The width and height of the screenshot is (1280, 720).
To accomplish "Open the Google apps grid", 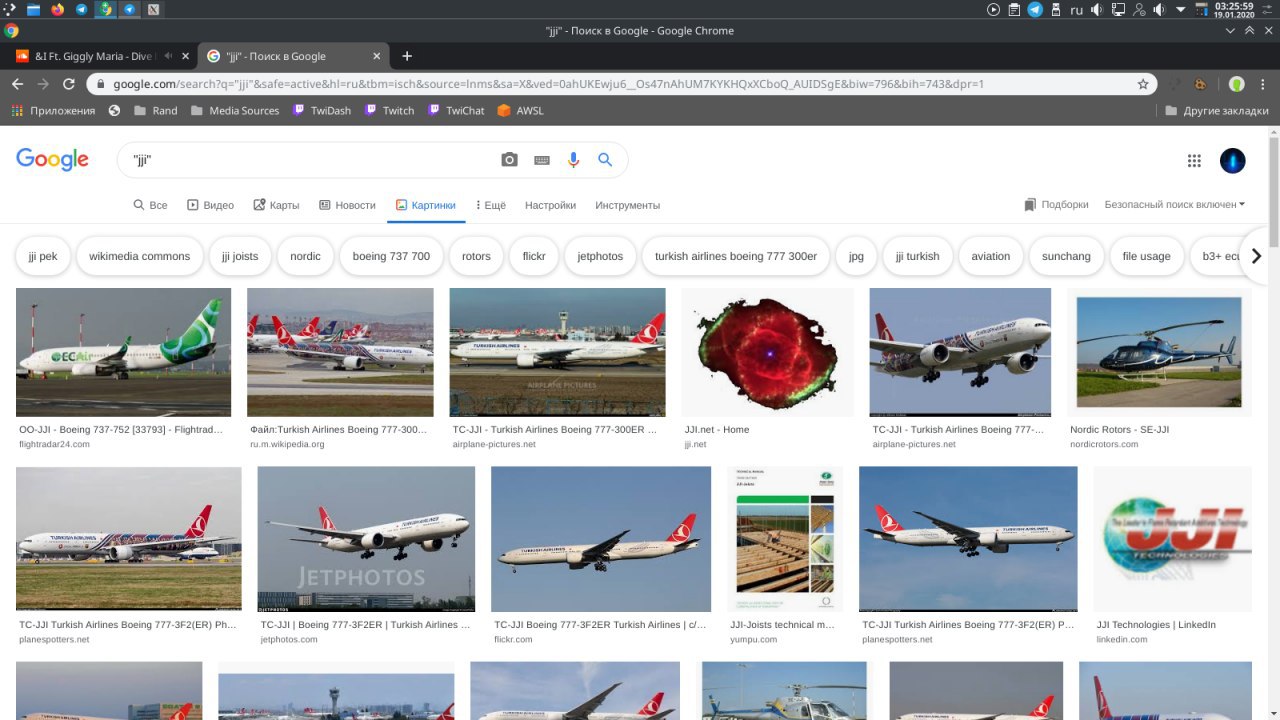I will [1194, 160].
